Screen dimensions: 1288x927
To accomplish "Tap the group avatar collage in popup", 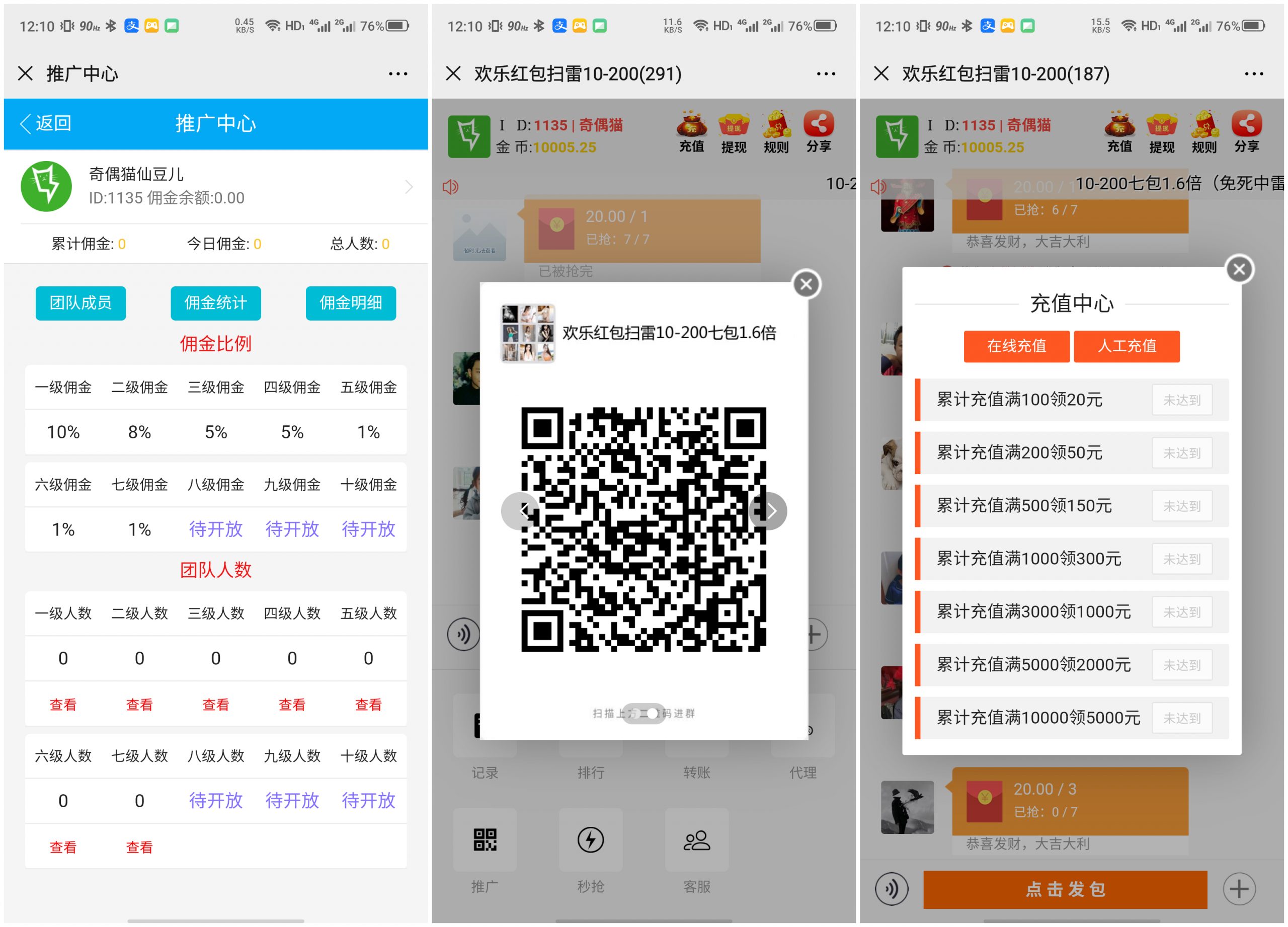I will point(528,334).
